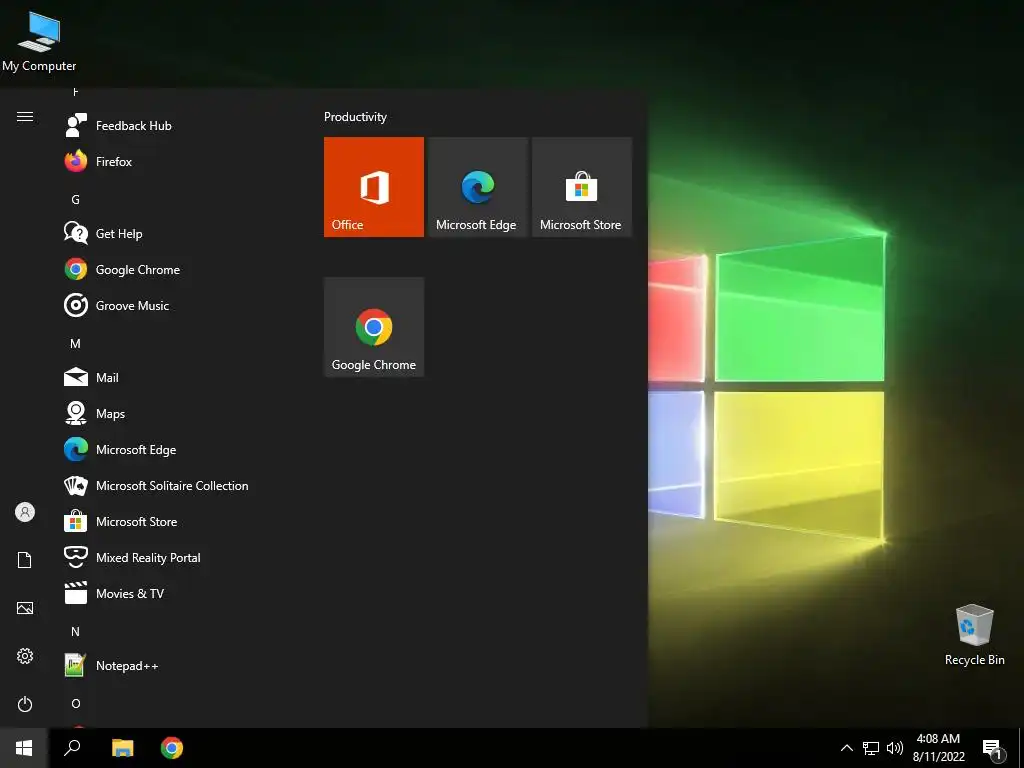The width and height of the screenshot is (1024, 768).
Task: Open taskbar search magnifier
Action: pyautogui.click(x=72, y=748)
